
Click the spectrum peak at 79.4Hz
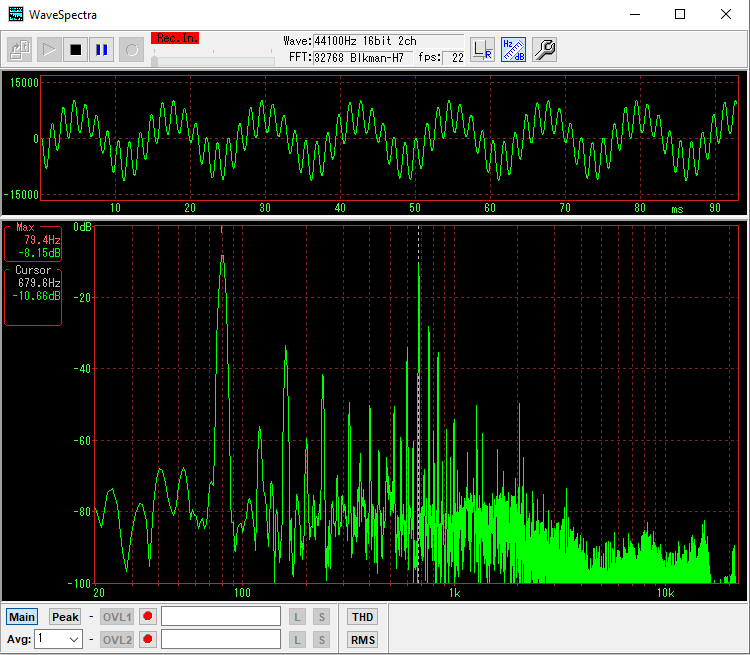(222, 257)
